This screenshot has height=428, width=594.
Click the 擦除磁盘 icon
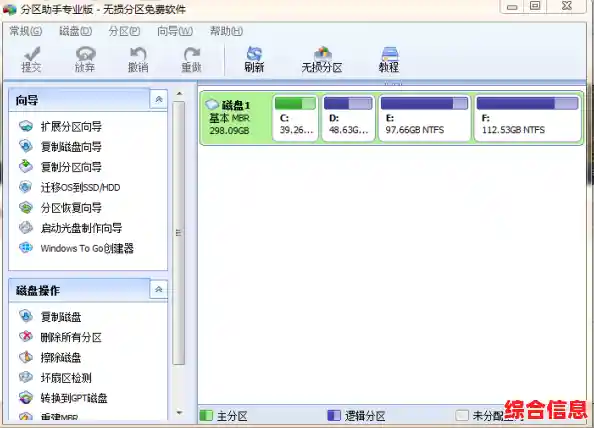tap(26, 357)
